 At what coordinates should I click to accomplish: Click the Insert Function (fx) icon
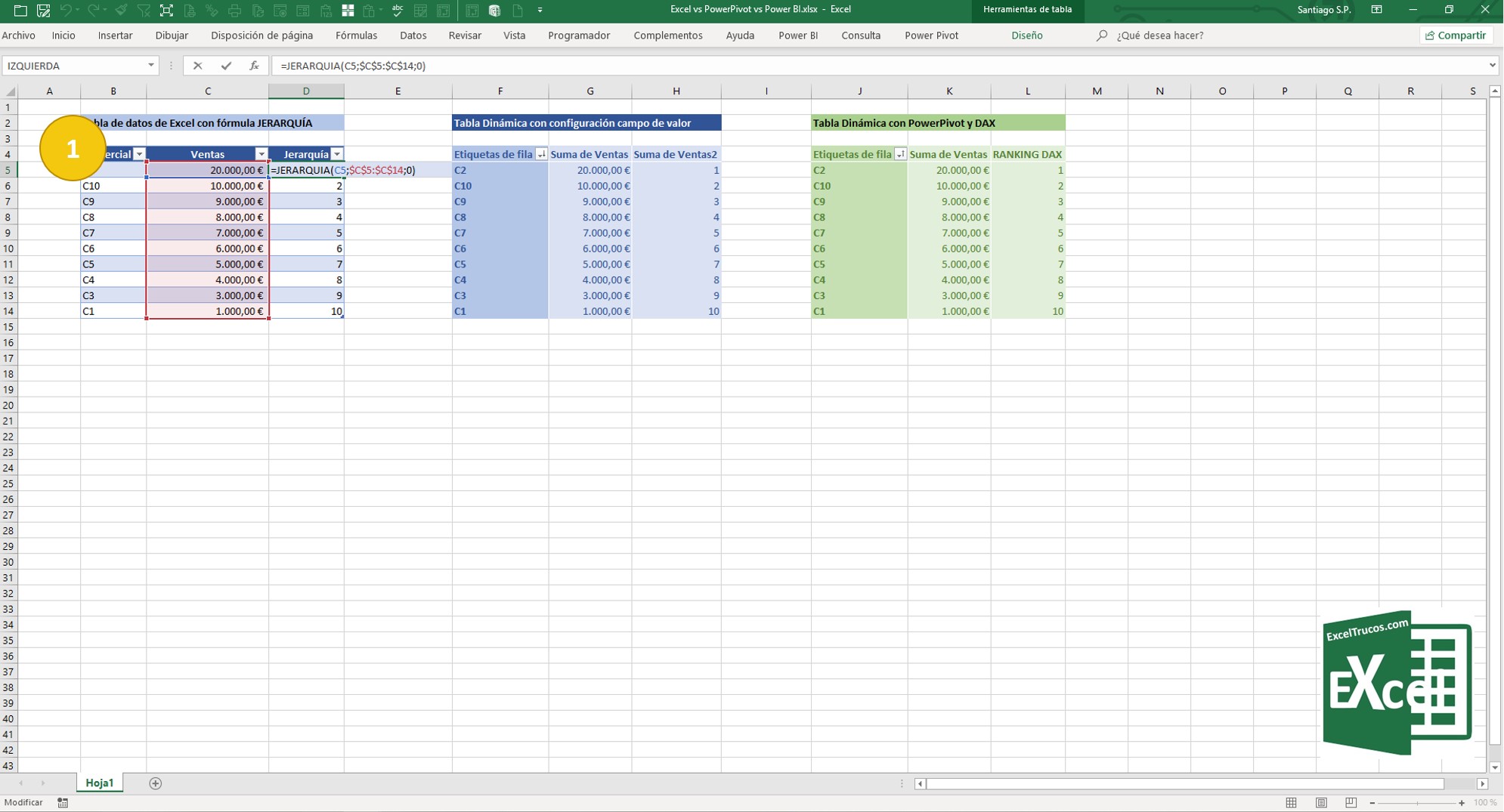(x=255, y=66)
